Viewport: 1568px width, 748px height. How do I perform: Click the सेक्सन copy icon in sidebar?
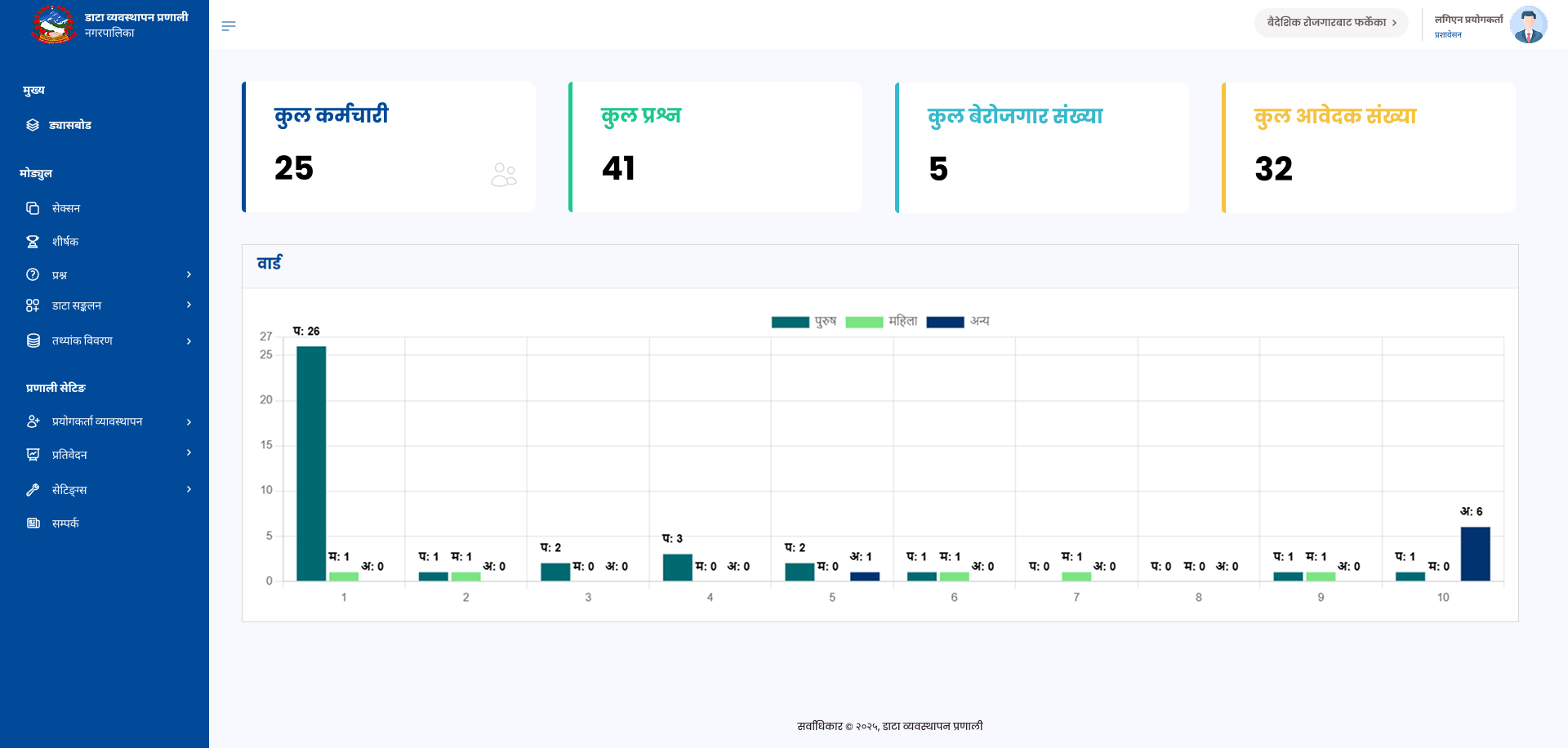tap(31, 208)
